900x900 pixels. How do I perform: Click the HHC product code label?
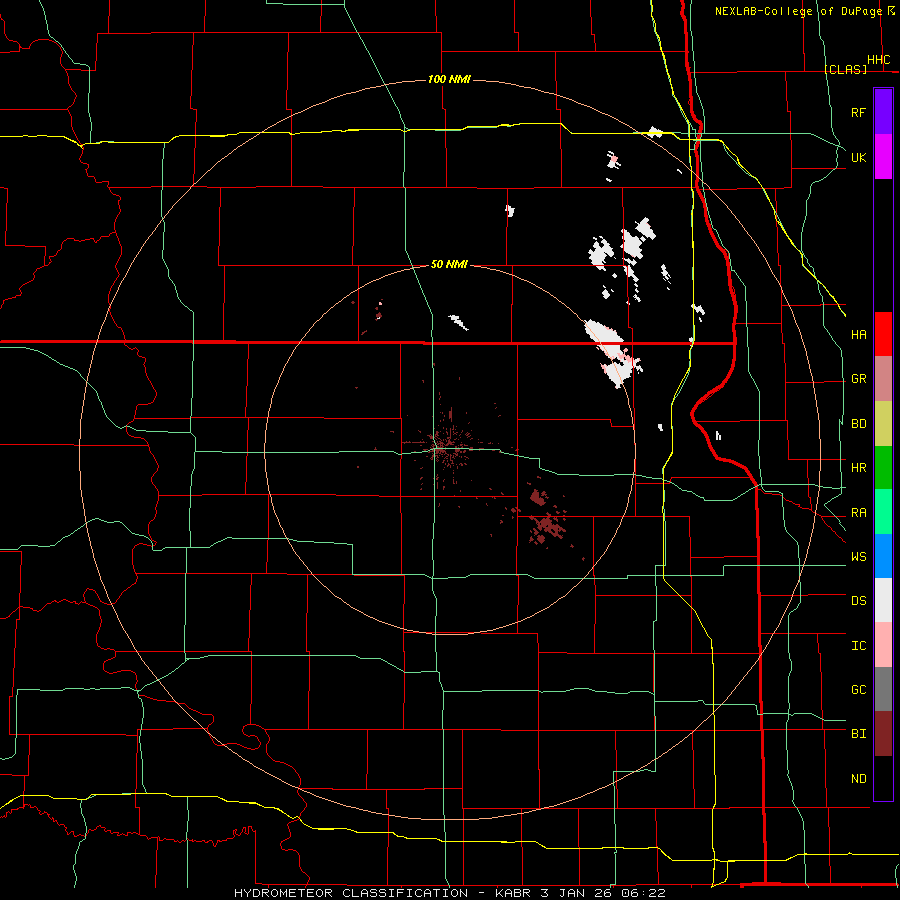(x=879, y=60)
